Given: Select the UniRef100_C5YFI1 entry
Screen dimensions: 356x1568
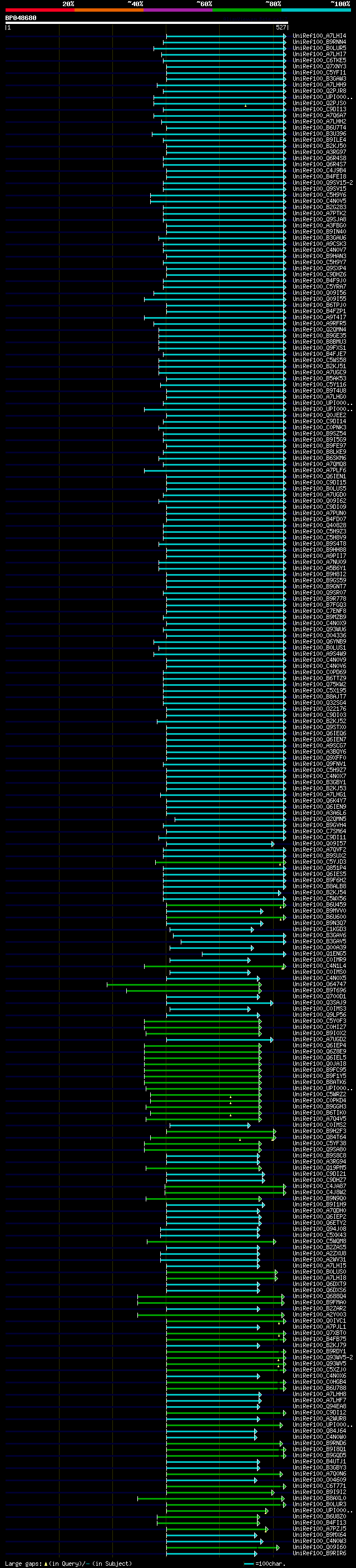Looking at the screenshot, I should tap(319, 72).
